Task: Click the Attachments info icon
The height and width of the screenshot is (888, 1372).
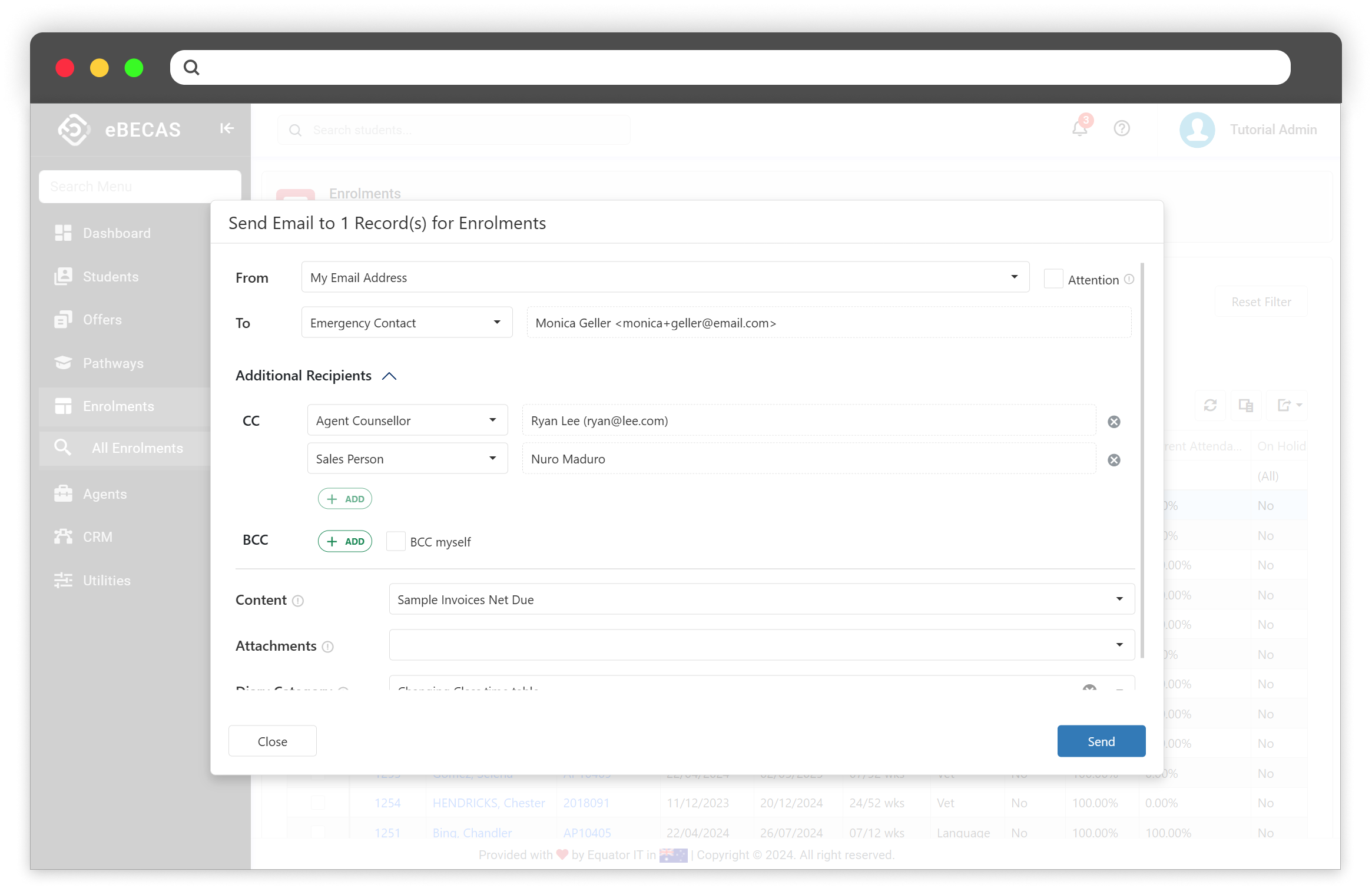Action: (x=328, y=647)
